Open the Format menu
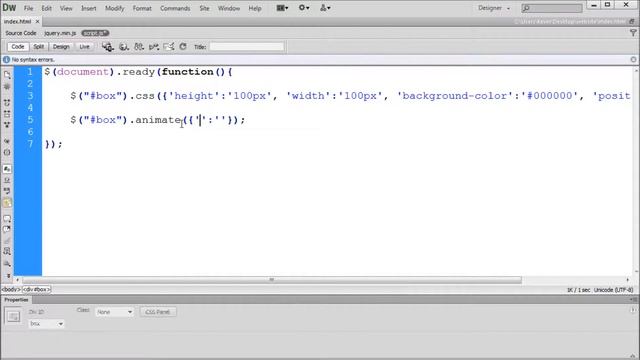This screenshot has width=640, height=360. [142, 8]
